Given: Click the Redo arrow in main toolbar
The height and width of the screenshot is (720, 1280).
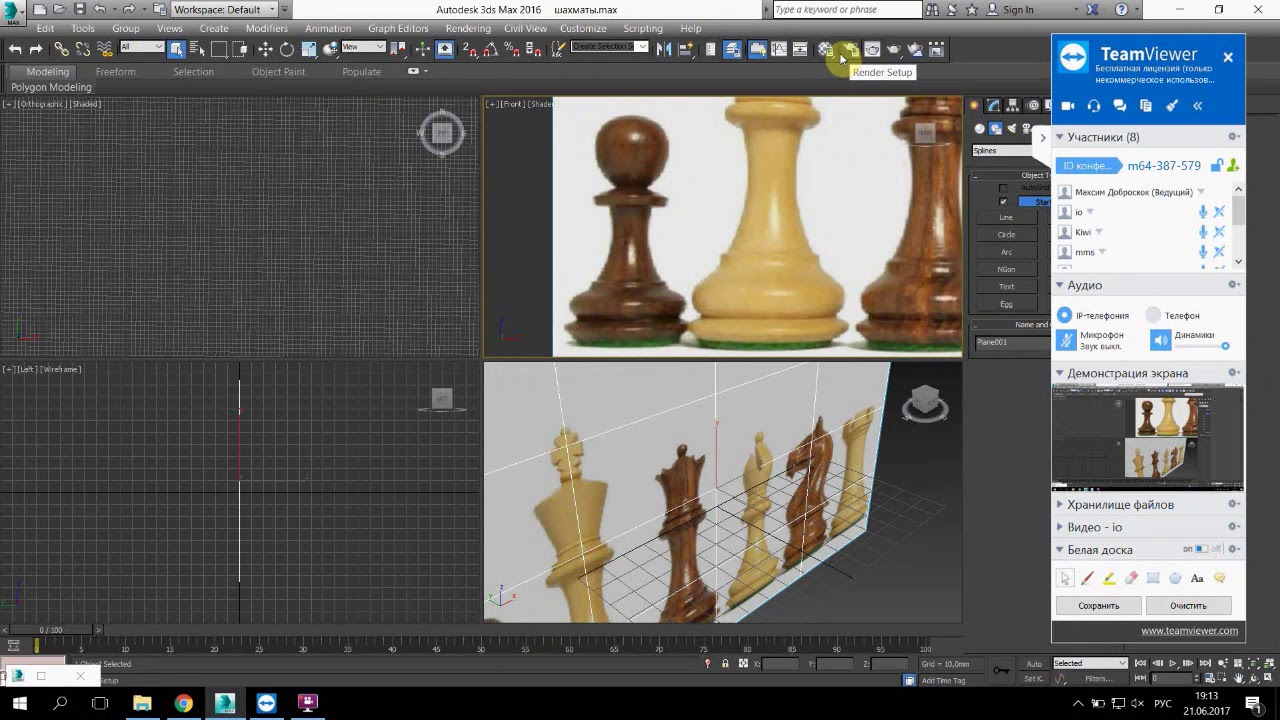Looking at the screenshot, I should (x=37, y=49).
